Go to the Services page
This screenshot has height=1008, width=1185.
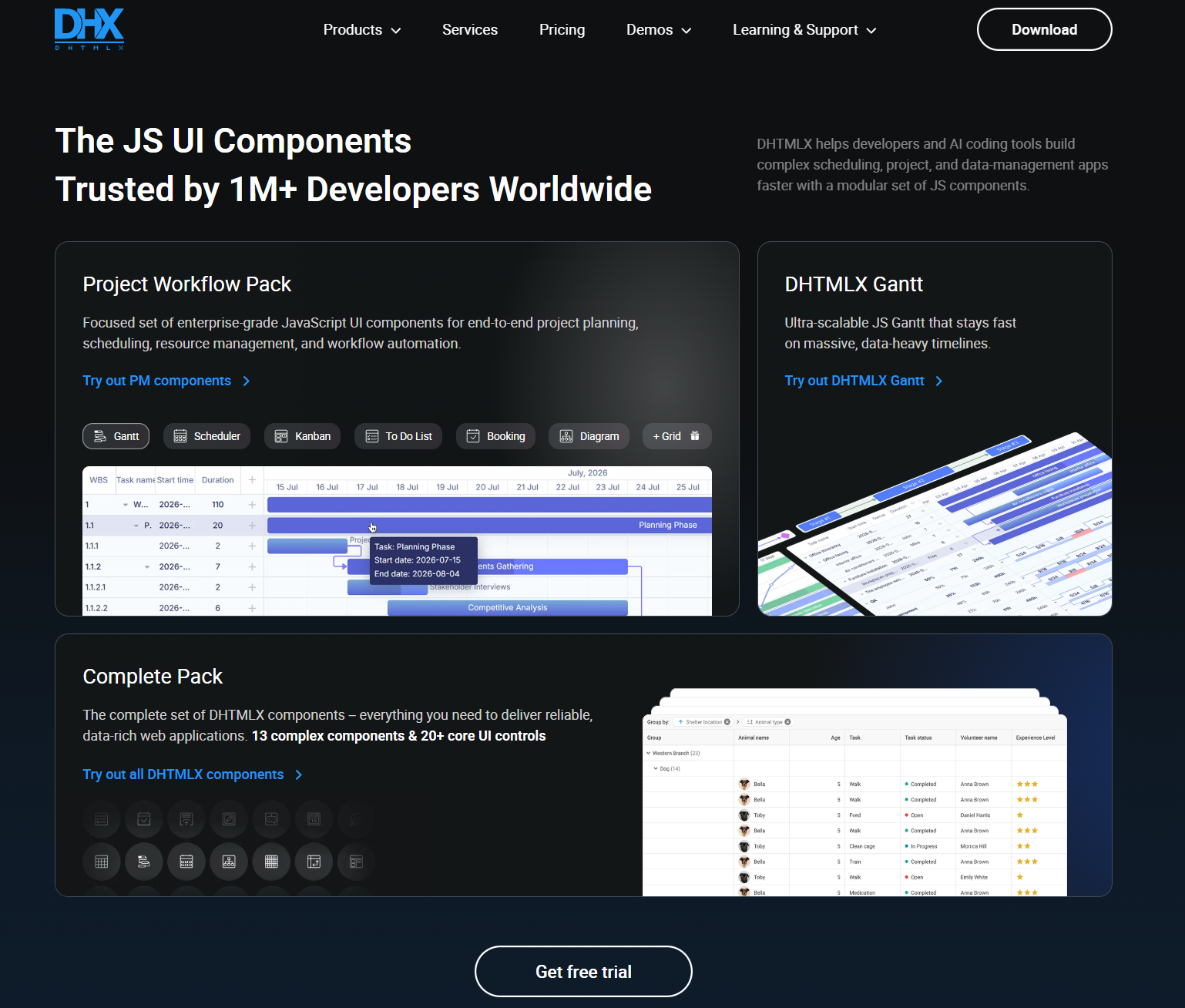[470, 30]
